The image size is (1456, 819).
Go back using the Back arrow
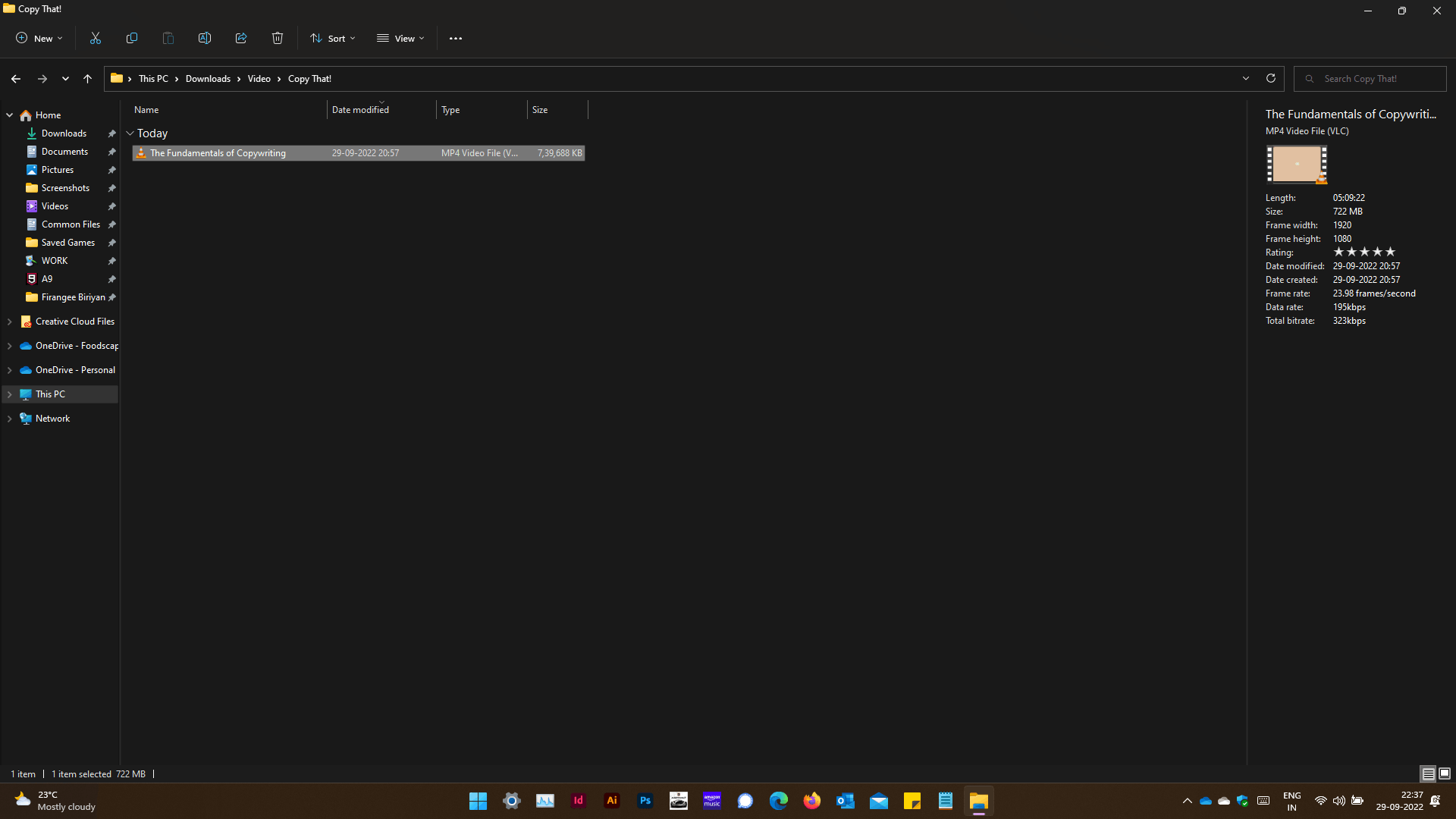[16, 79]
